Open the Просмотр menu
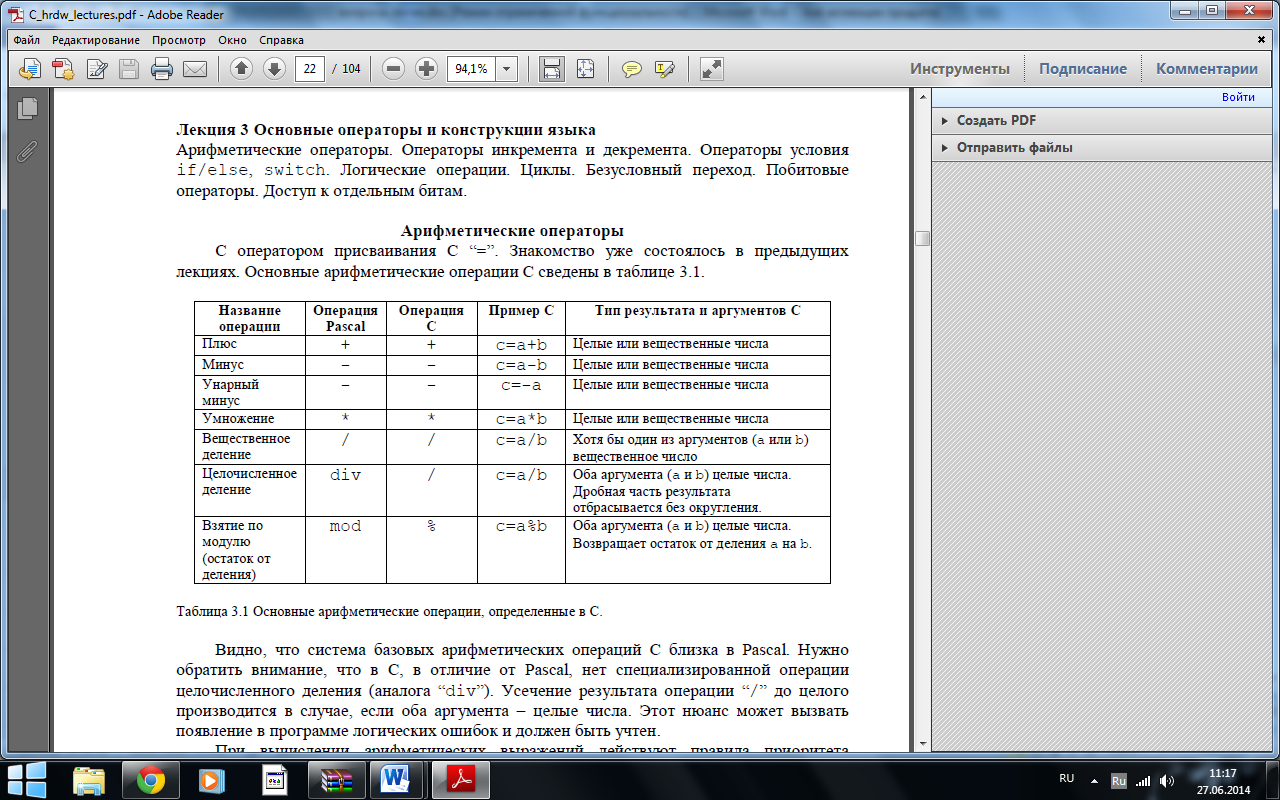Image resolution: width=1280 pixels, height=800 pixels. click(179, 40)
